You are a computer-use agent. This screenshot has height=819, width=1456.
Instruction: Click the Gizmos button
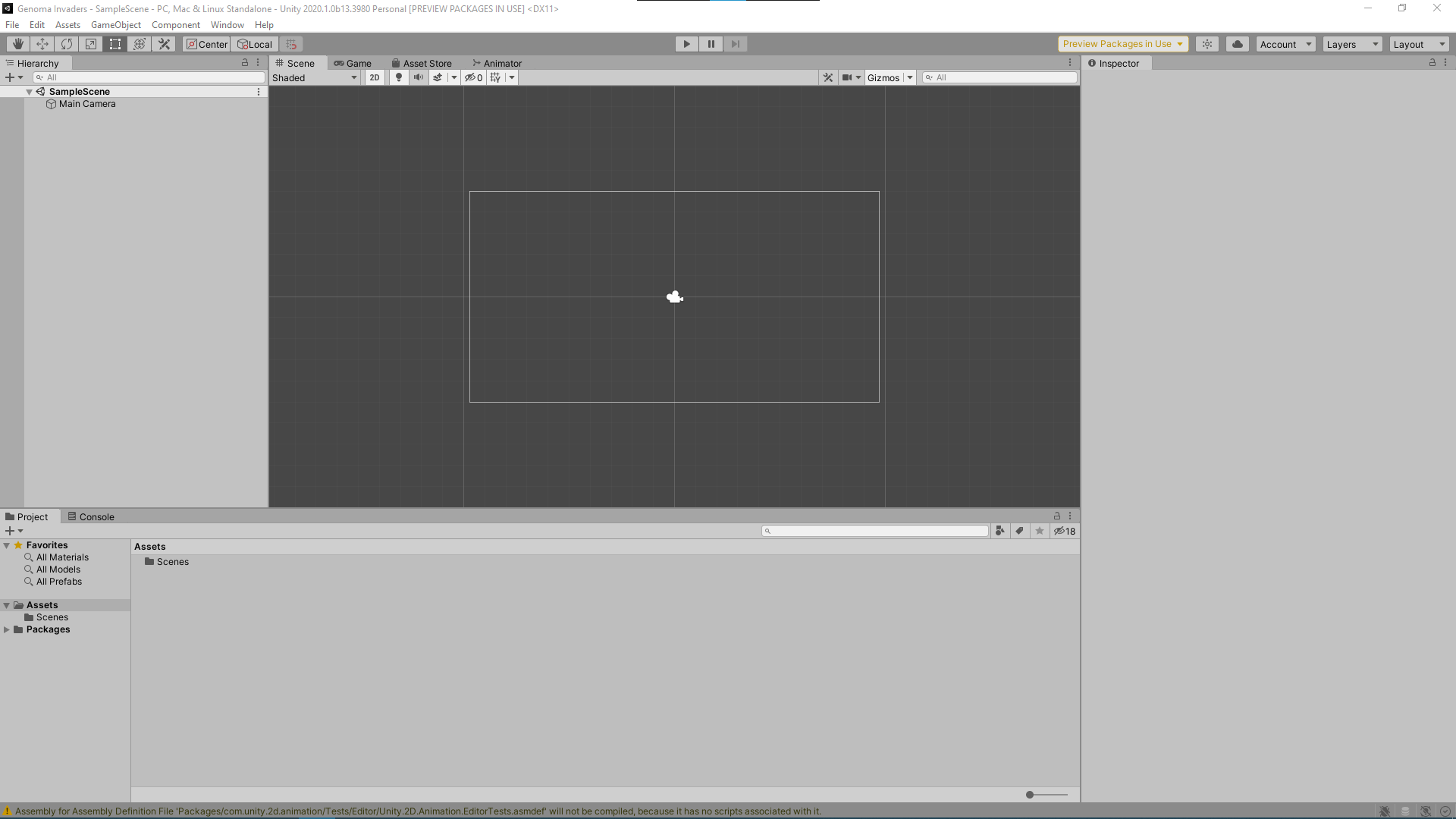coord(883,77)
